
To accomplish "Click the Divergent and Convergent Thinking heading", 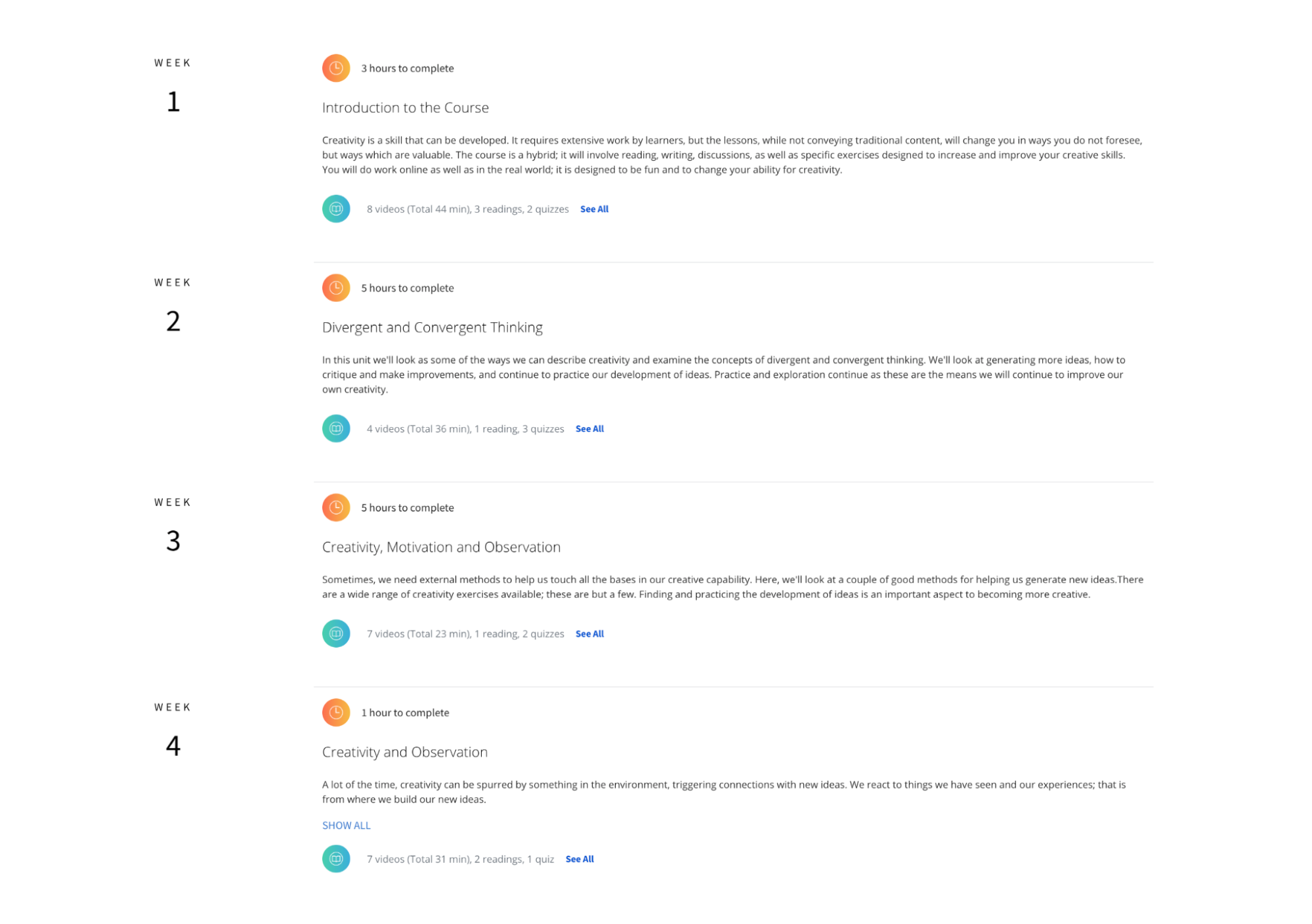I will coord(432,327).
